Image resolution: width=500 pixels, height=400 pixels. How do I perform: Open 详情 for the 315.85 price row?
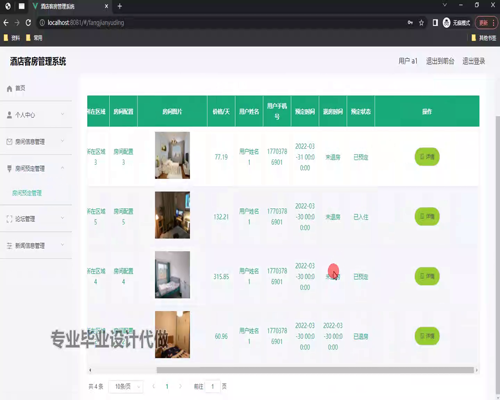[x=427, y=276]
